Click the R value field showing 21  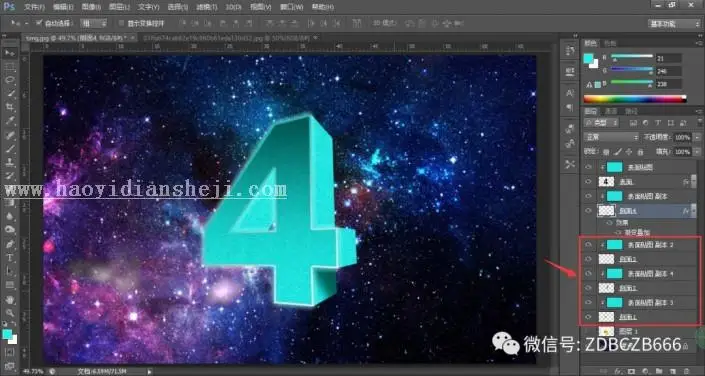pyautogui.click(x=669, y=58)
